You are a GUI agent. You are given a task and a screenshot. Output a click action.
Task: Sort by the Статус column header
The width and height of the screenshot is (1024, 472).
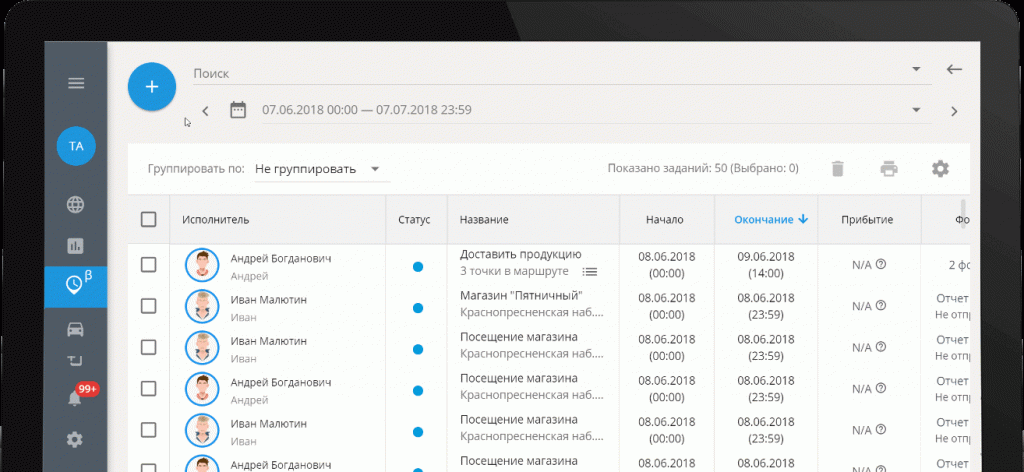414,220
